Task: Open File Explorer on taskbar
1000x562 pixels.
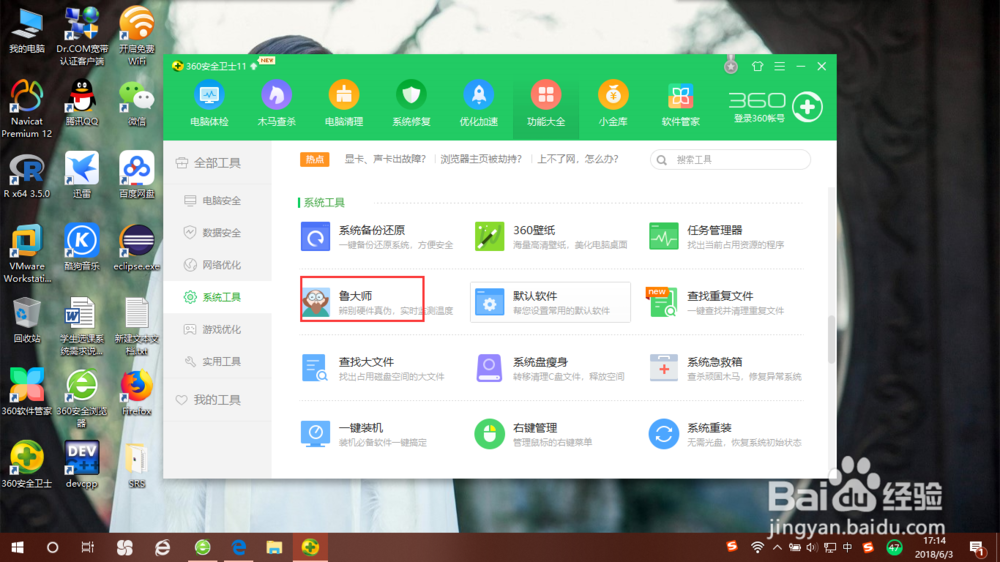Action: coord(274,547)
